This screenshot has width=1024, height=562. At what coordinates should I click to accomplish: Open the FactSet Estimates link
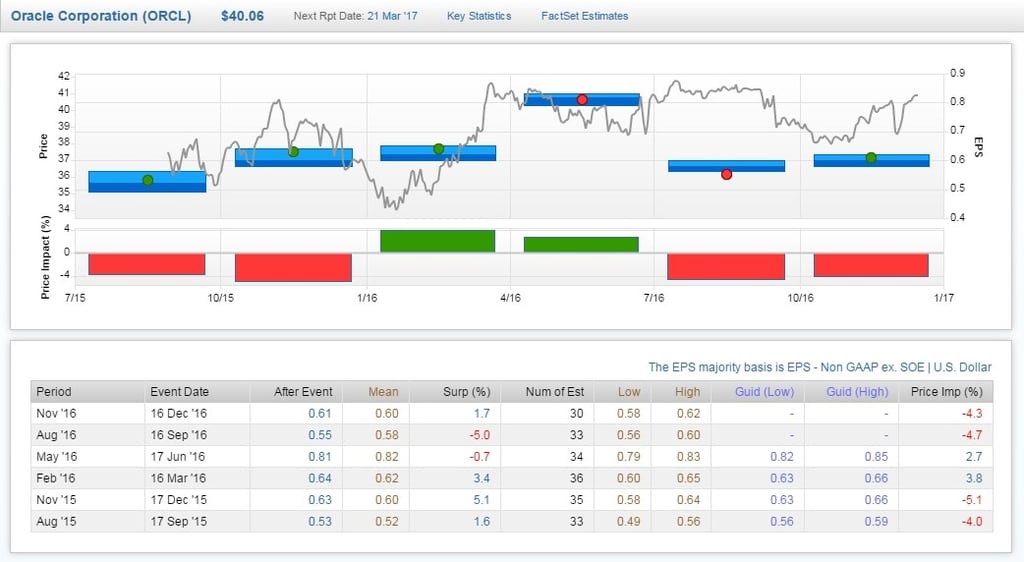pyautogui.click(x=584, y=16)
